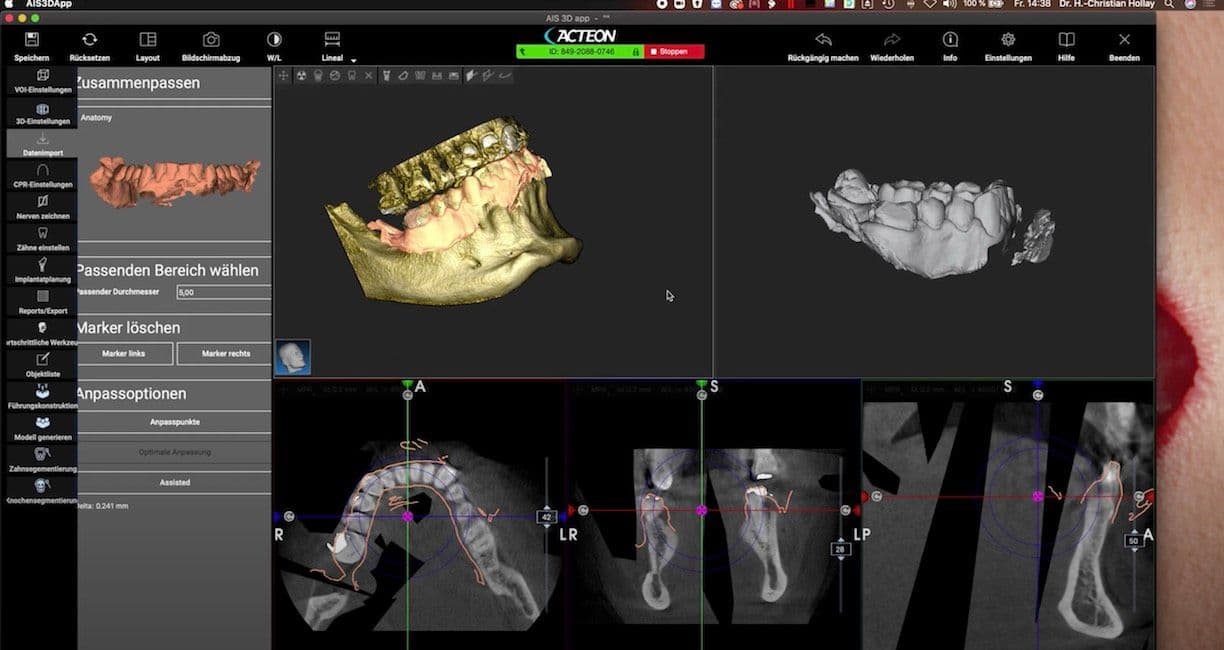This screenshot has width=1224, height=650.
Task: Click the slice slider showing 42
Action: [546, 517]
